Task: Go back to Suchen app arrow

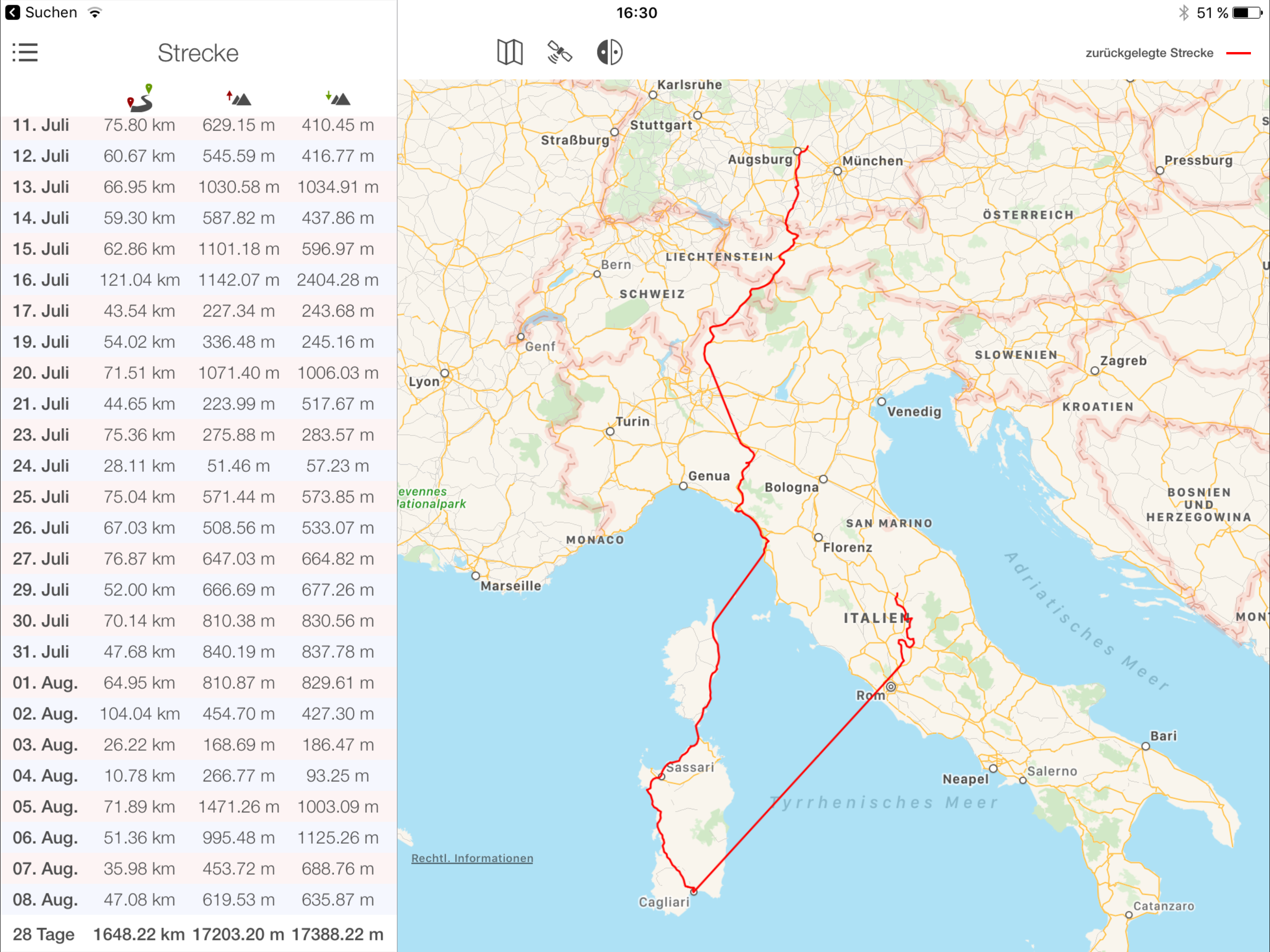Action: [x=13, y=12]
